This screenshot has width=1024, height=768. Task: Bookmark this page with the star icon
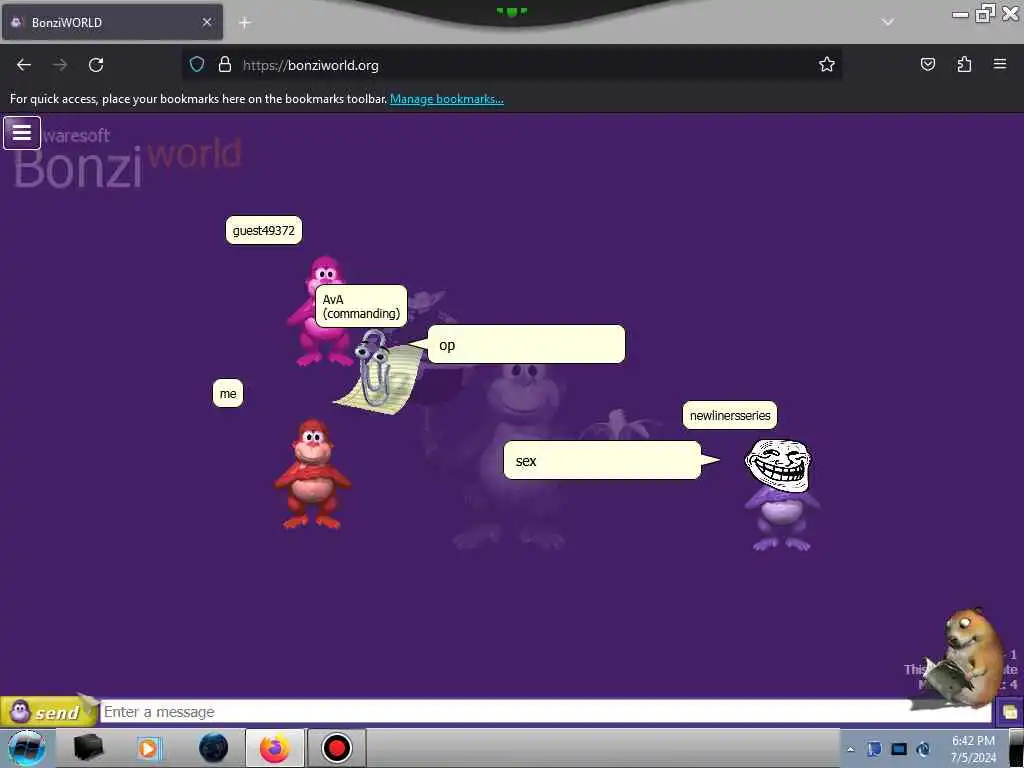click(x=827, y=65)
